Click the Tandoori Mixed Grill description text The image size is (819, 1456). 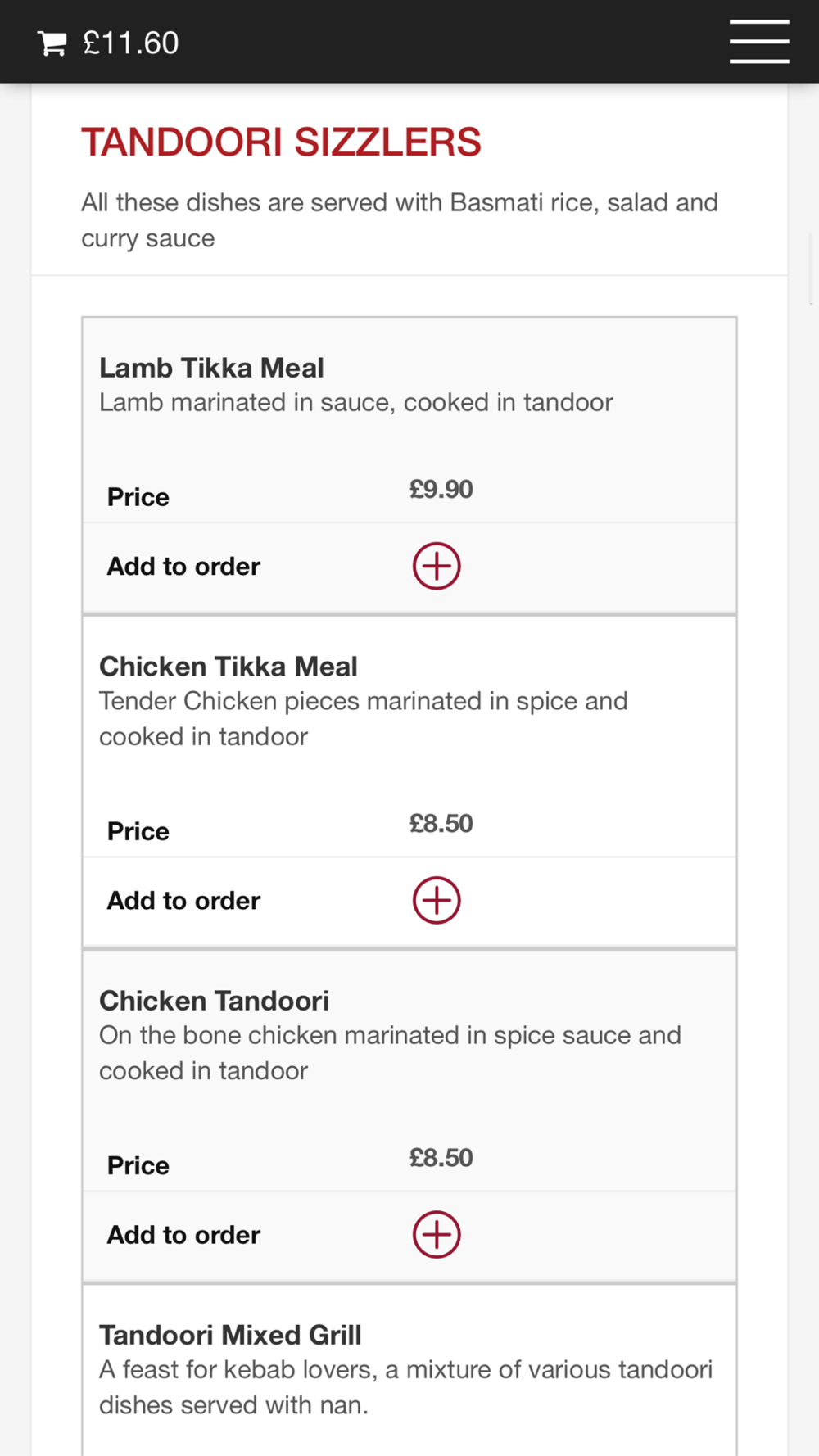406,1387
